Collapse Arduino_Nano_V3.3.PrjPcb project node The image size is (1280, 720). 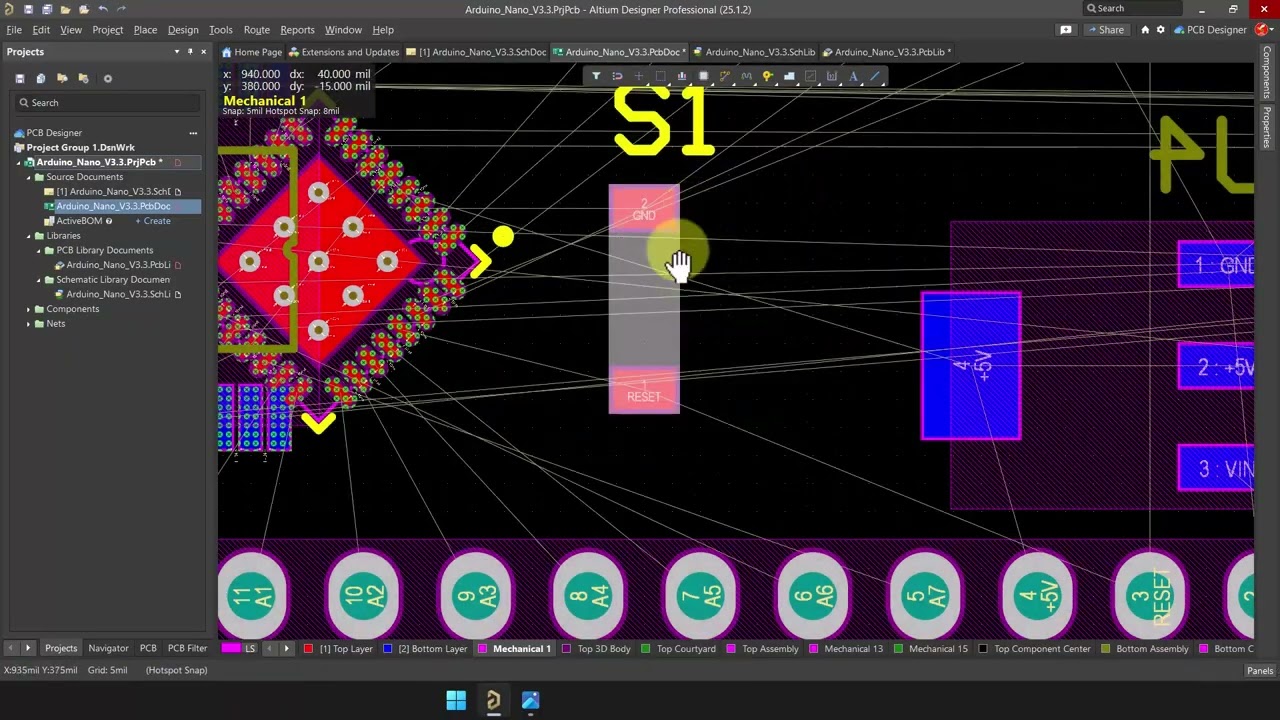tap(19, 162)
